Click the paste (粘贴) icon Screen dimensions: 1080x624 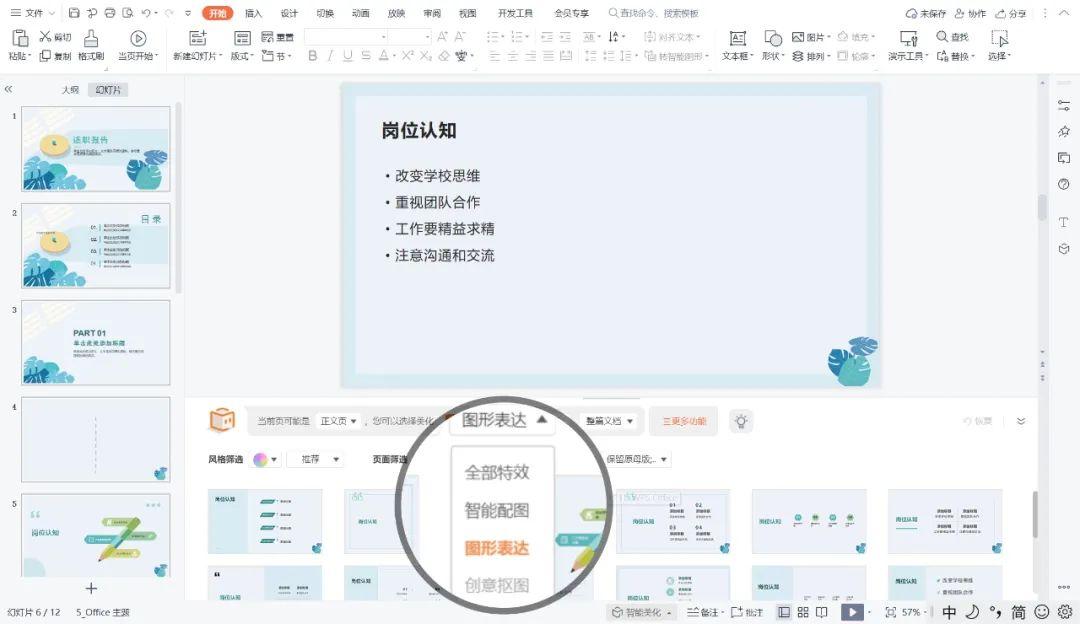(x=20, y=39)
